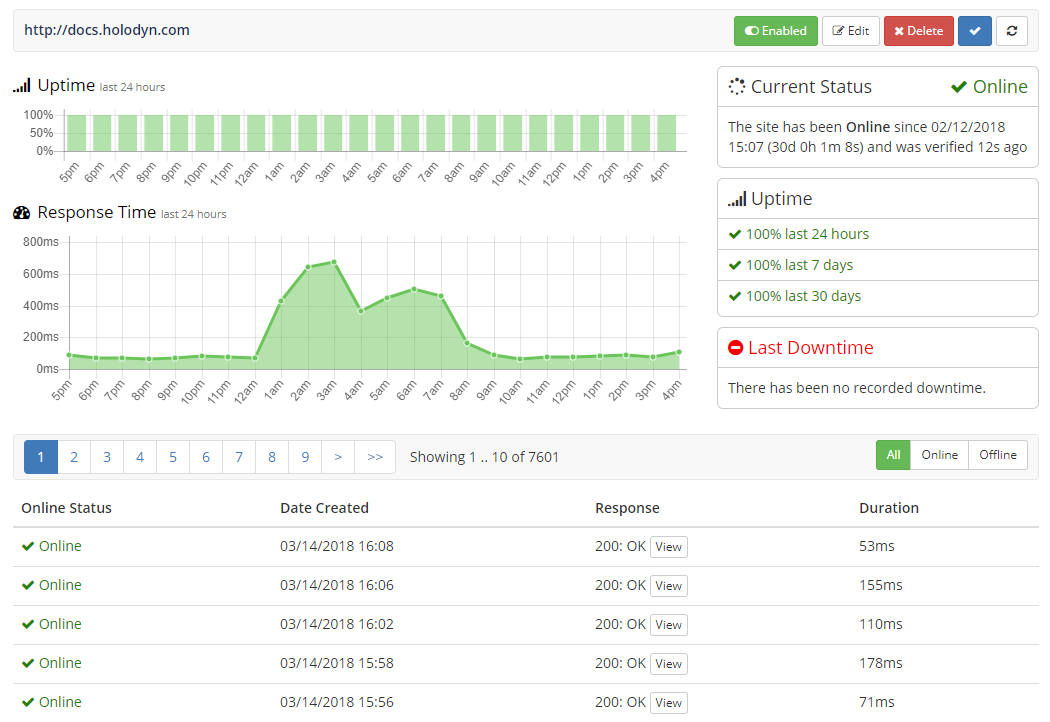Click the Response Time gauge icon
The width and height of the screenshot is (1050, 722).
pos(22,213)
